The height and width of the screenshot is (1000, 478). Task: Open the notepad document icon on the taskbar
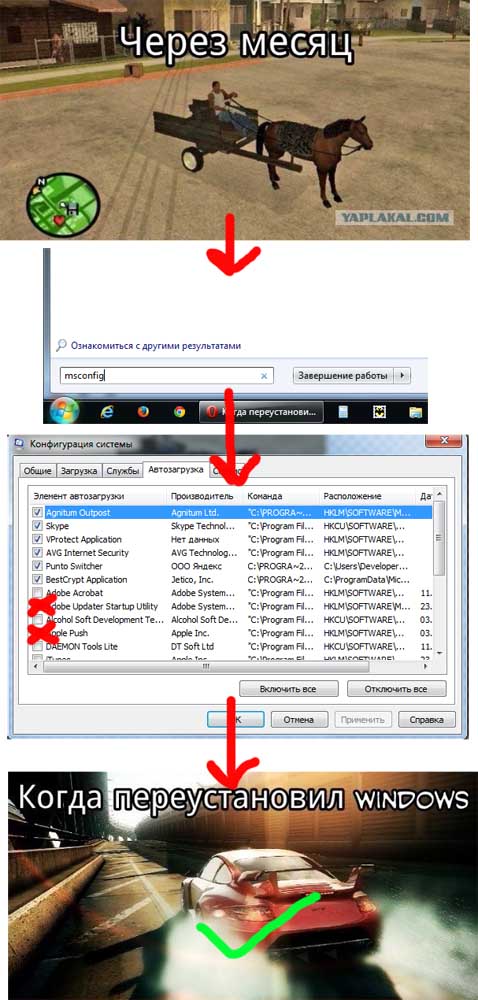(x=343, y=412)
